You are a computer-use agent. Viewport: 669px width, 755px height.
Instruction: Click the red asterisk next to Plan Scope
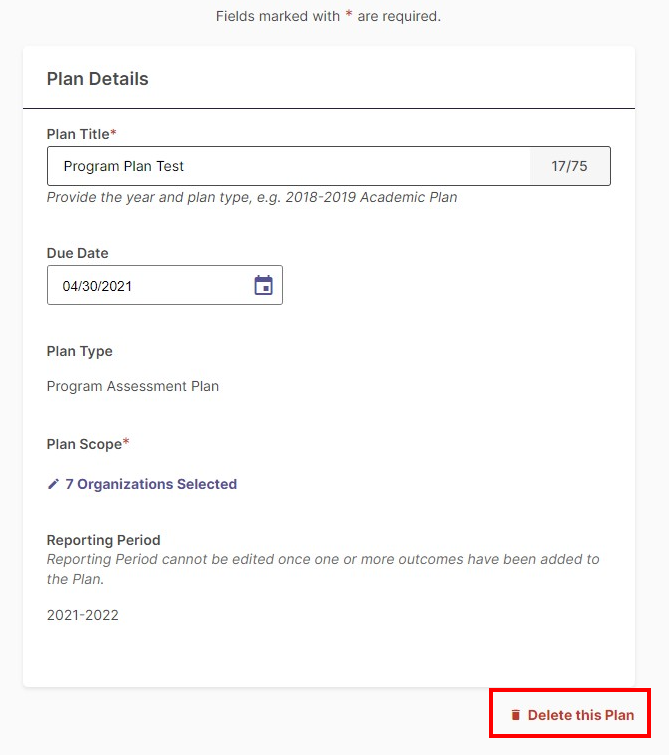126,441
